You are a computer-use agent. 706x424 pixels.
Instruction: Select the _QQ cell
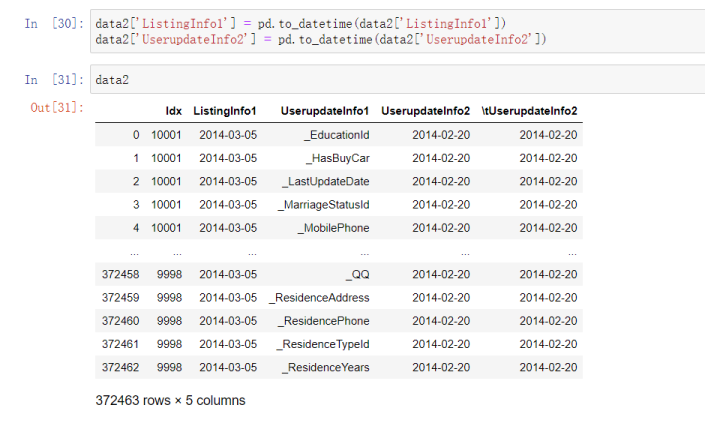[358, 275]
